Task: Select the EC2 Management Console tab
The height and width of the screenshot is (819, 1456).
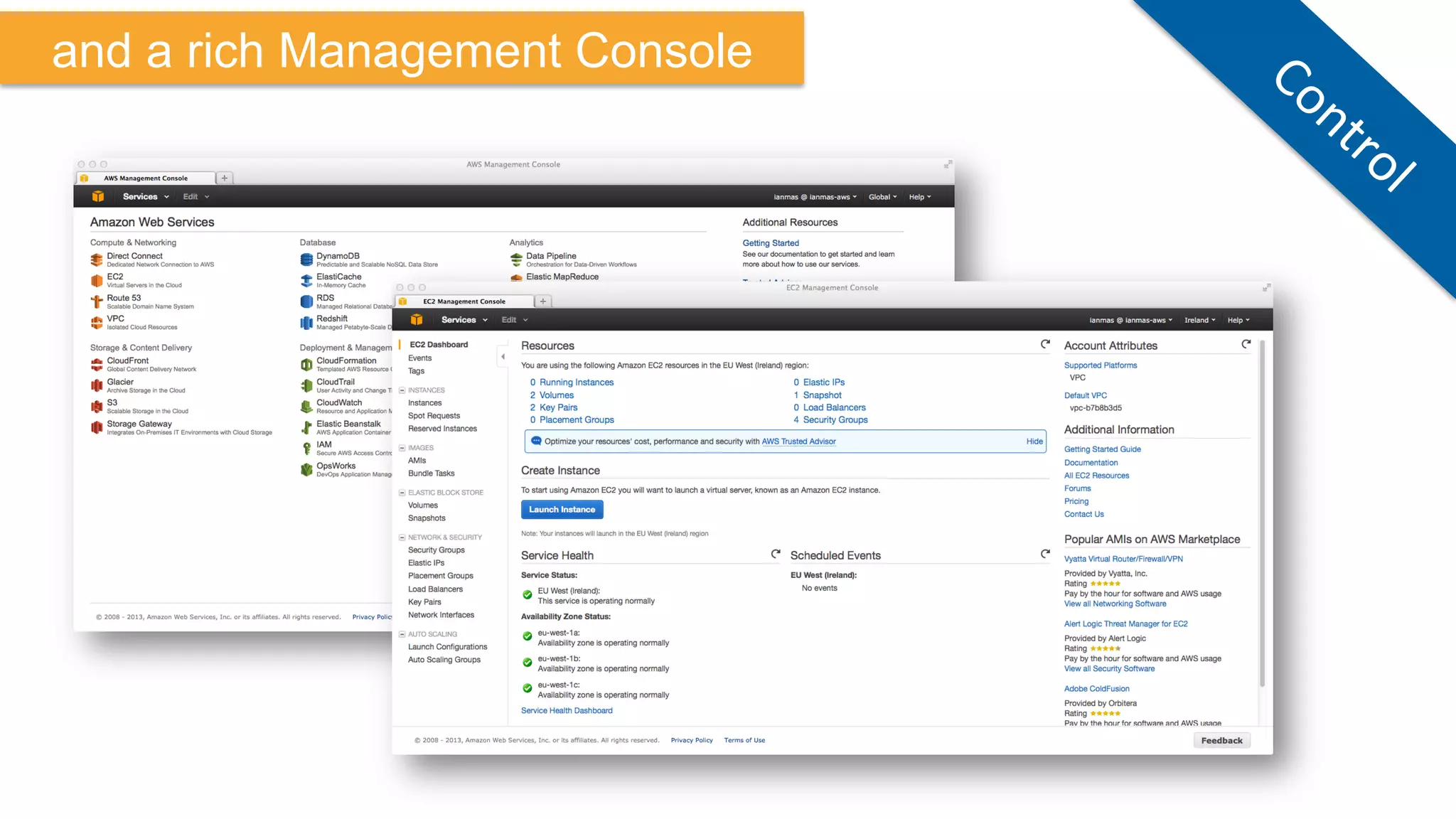Action: click(x=464, y=301)
